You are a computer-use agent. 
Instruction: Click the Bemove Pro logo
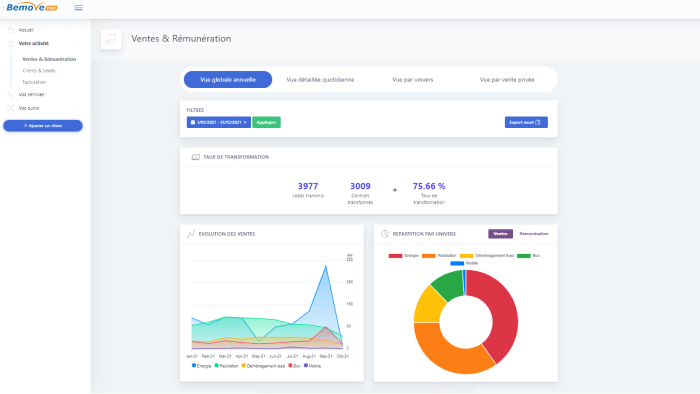[x=32, y=7]
